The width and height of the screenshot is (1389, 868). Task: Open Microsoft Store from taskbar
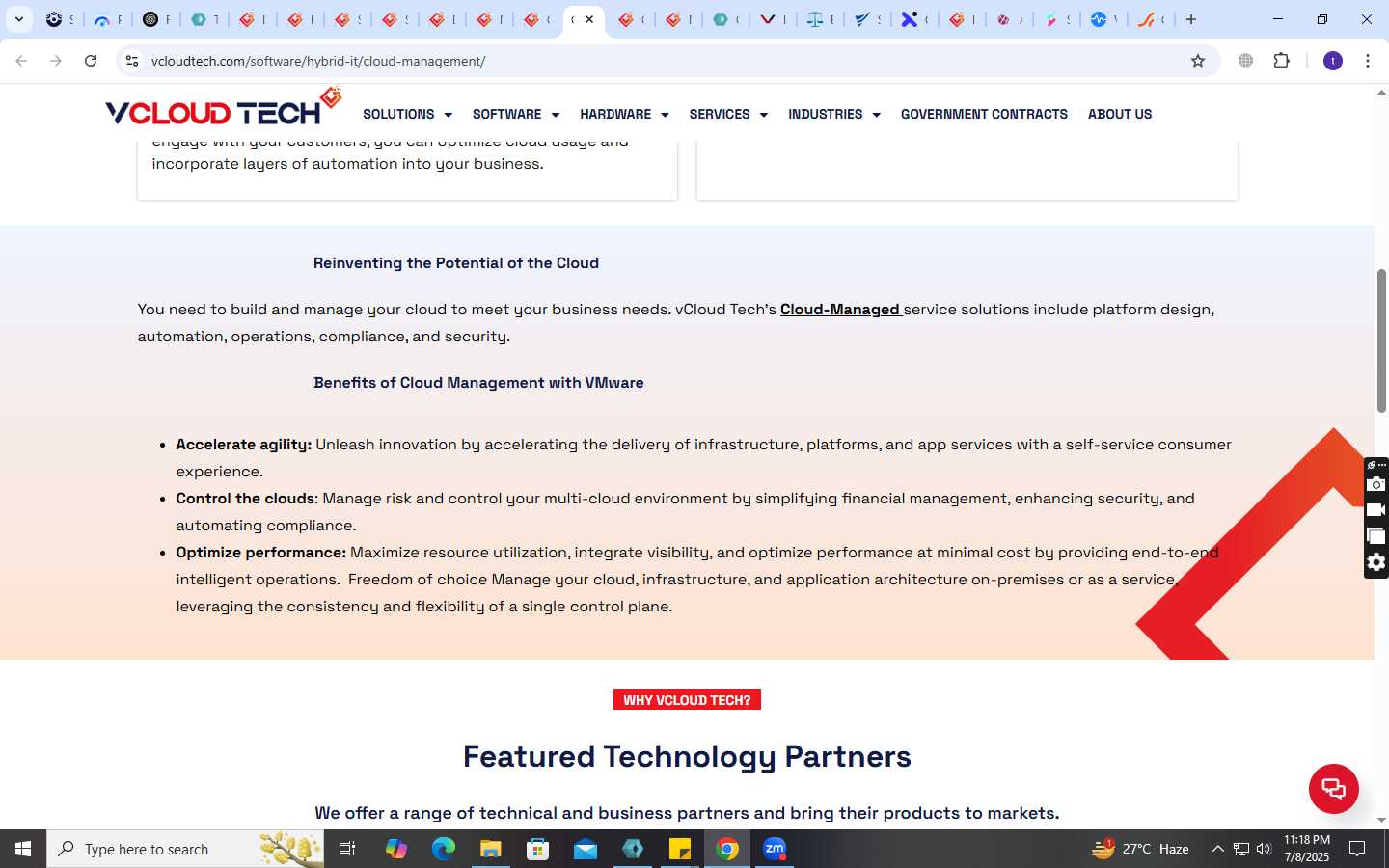537,849
